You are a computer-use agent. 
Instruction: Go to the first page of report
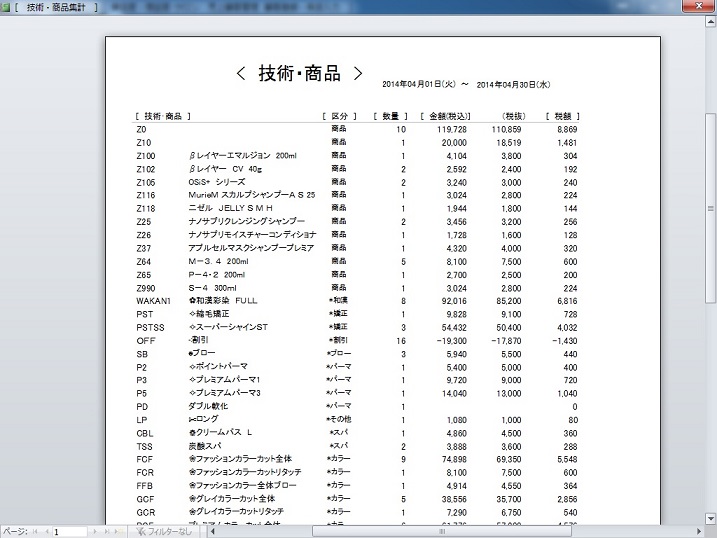coord(35,532)
